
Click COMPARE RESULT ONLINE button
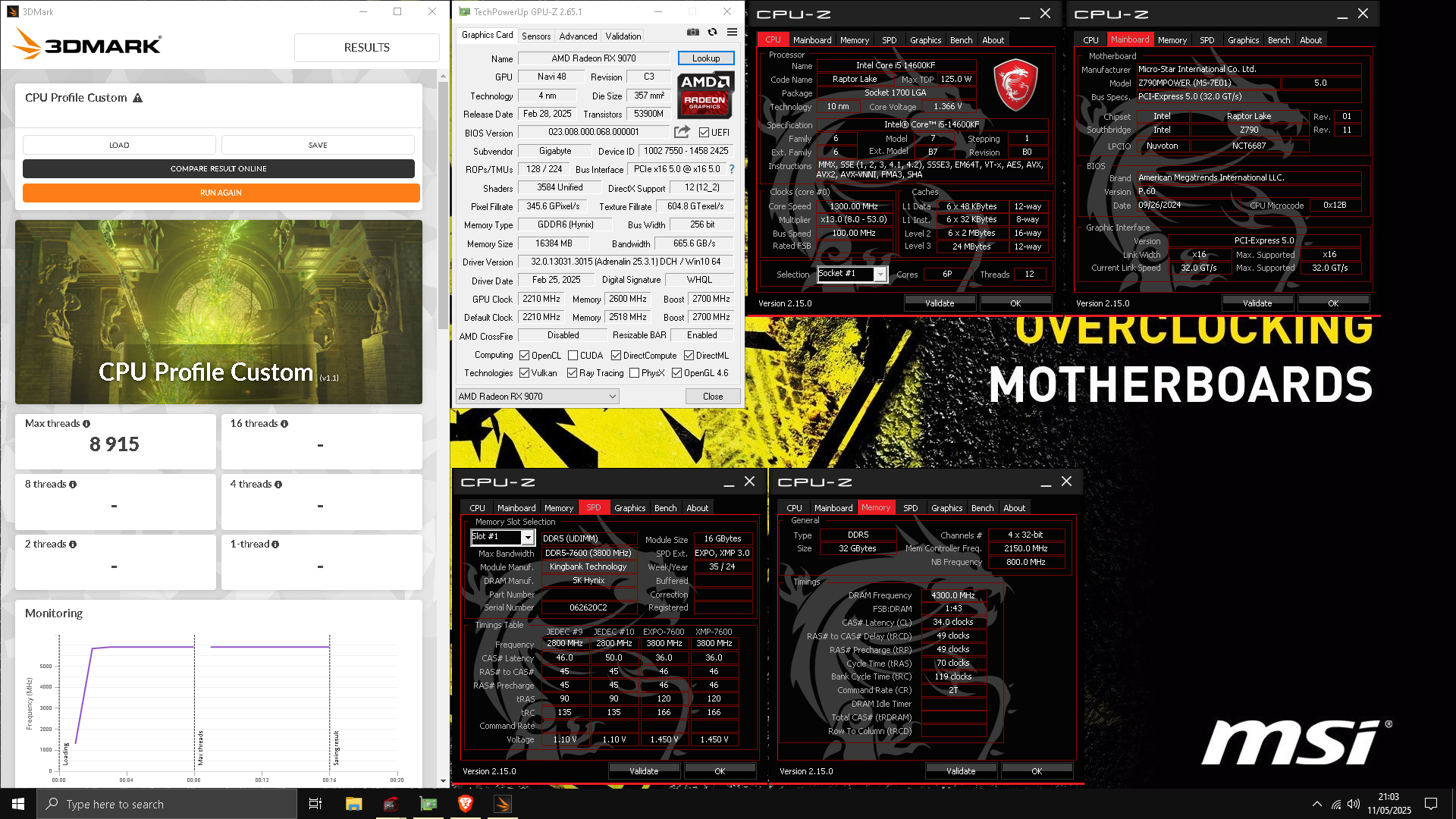point(218,168)
